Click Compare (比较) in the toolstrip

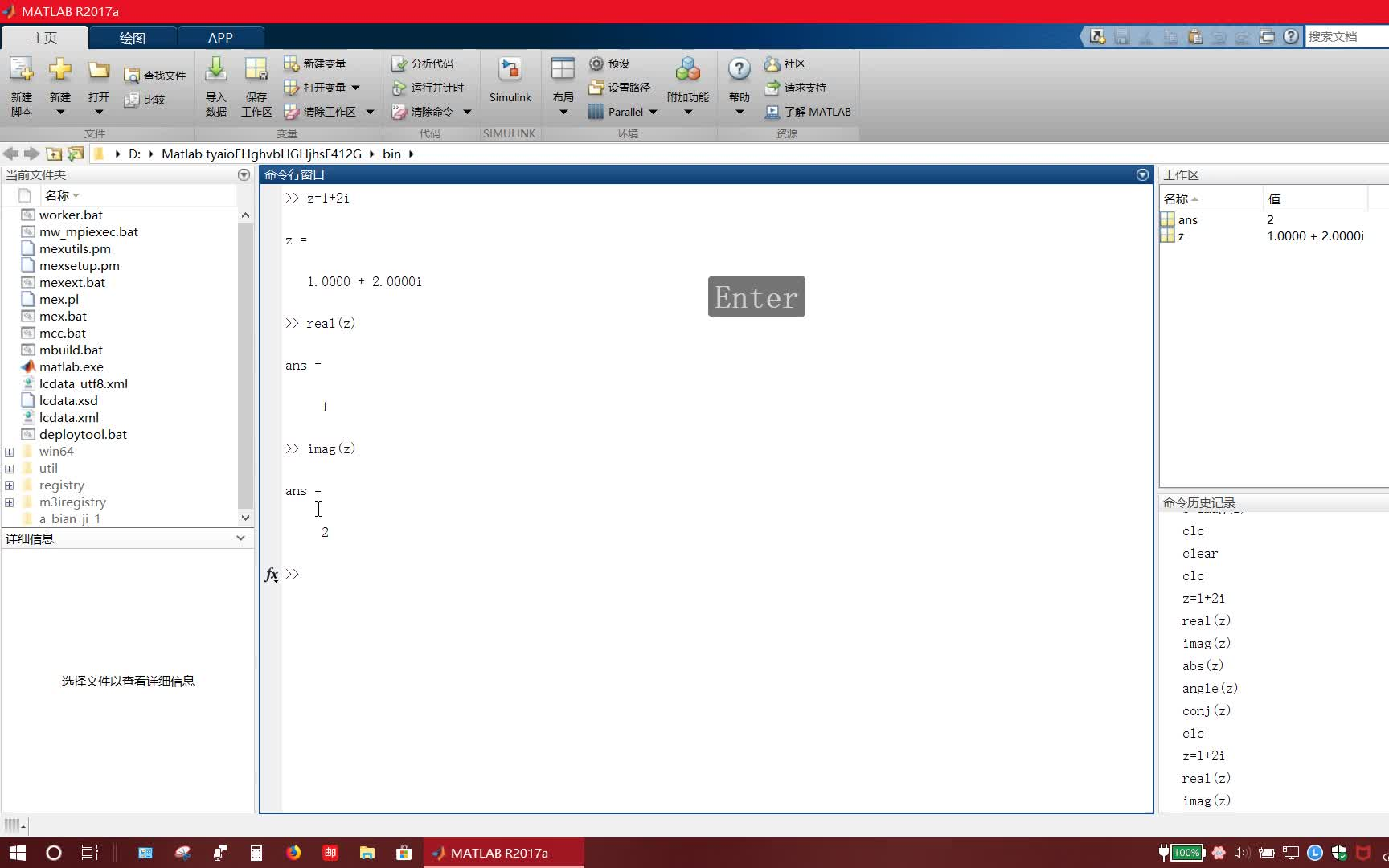click(145, 100)
